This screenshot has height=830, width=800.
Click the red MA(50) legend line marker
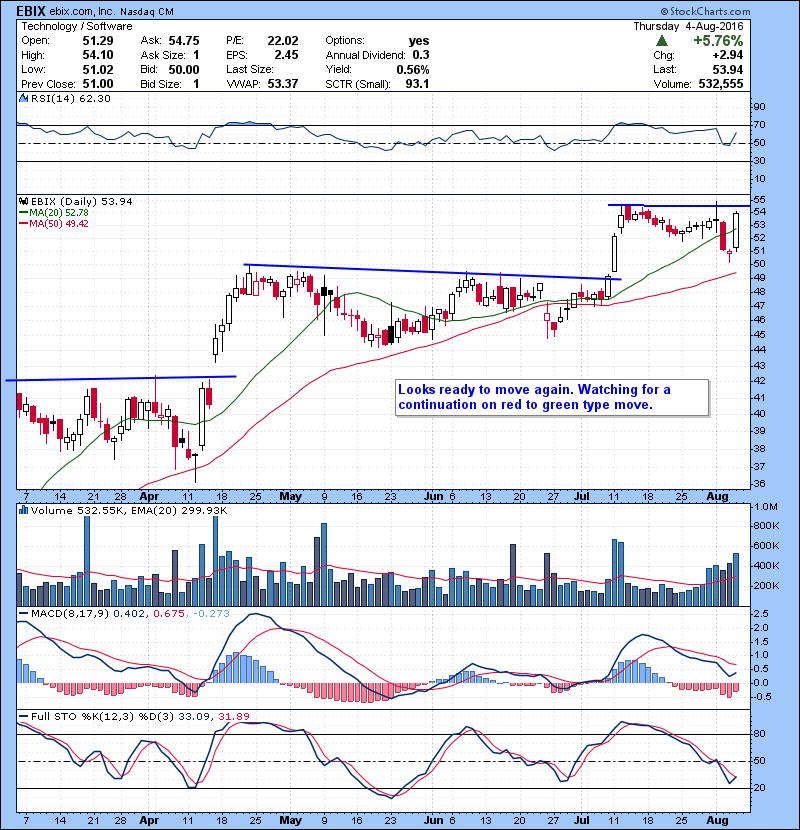pos(23,224)
